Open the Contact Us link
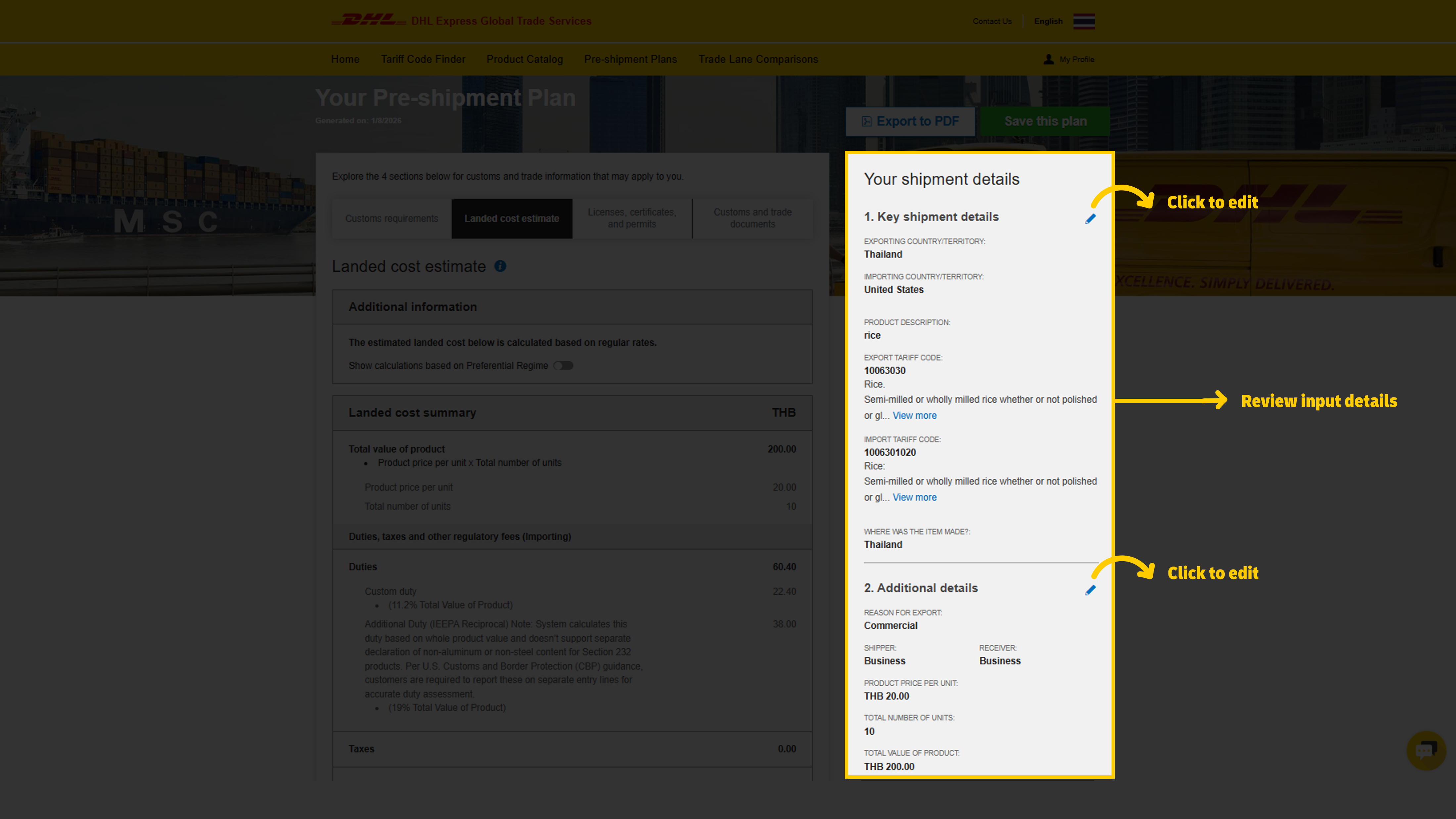Screen dimensions: 1456x819 (x=992, y=21)
